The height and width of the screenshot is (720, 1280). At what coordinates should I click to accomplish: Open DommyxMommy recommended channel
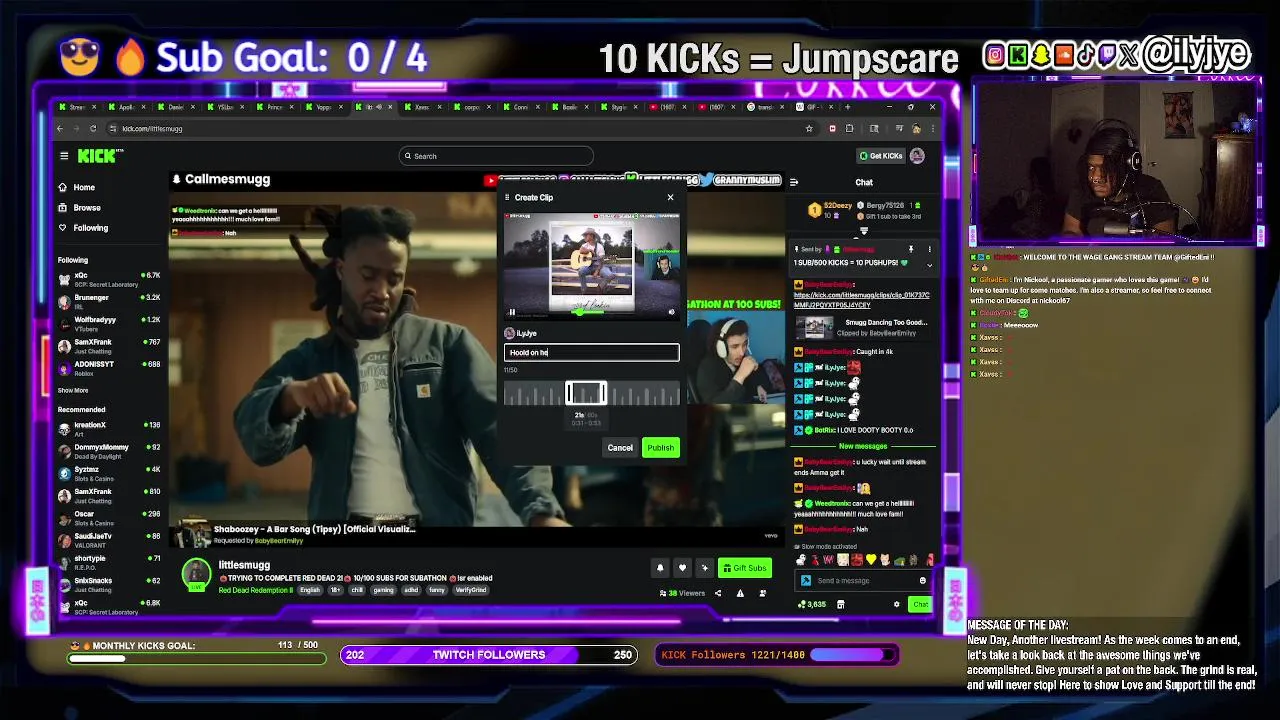coord(108,451)
